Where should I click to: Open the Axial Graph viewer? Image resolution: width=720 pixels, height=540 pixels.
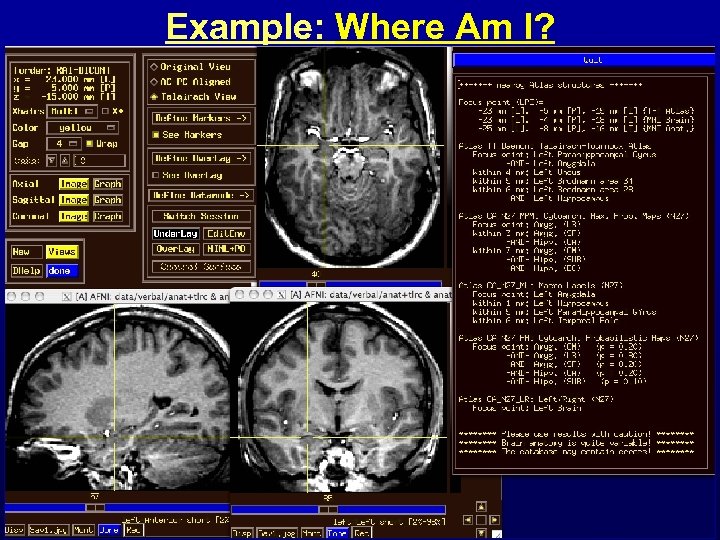[107, 184]
